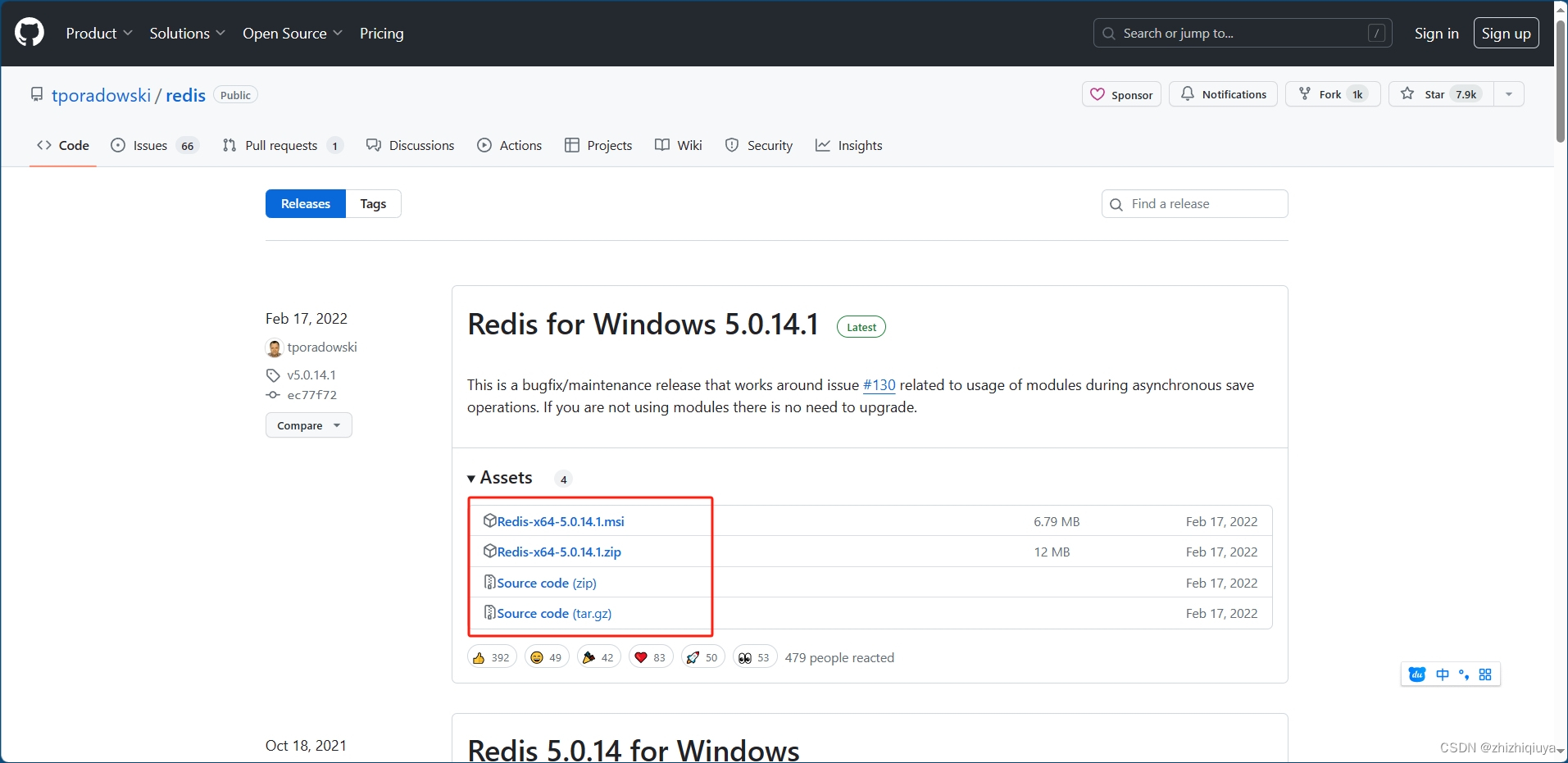
Task: Open the Insights tab
Action: [849, 145]
